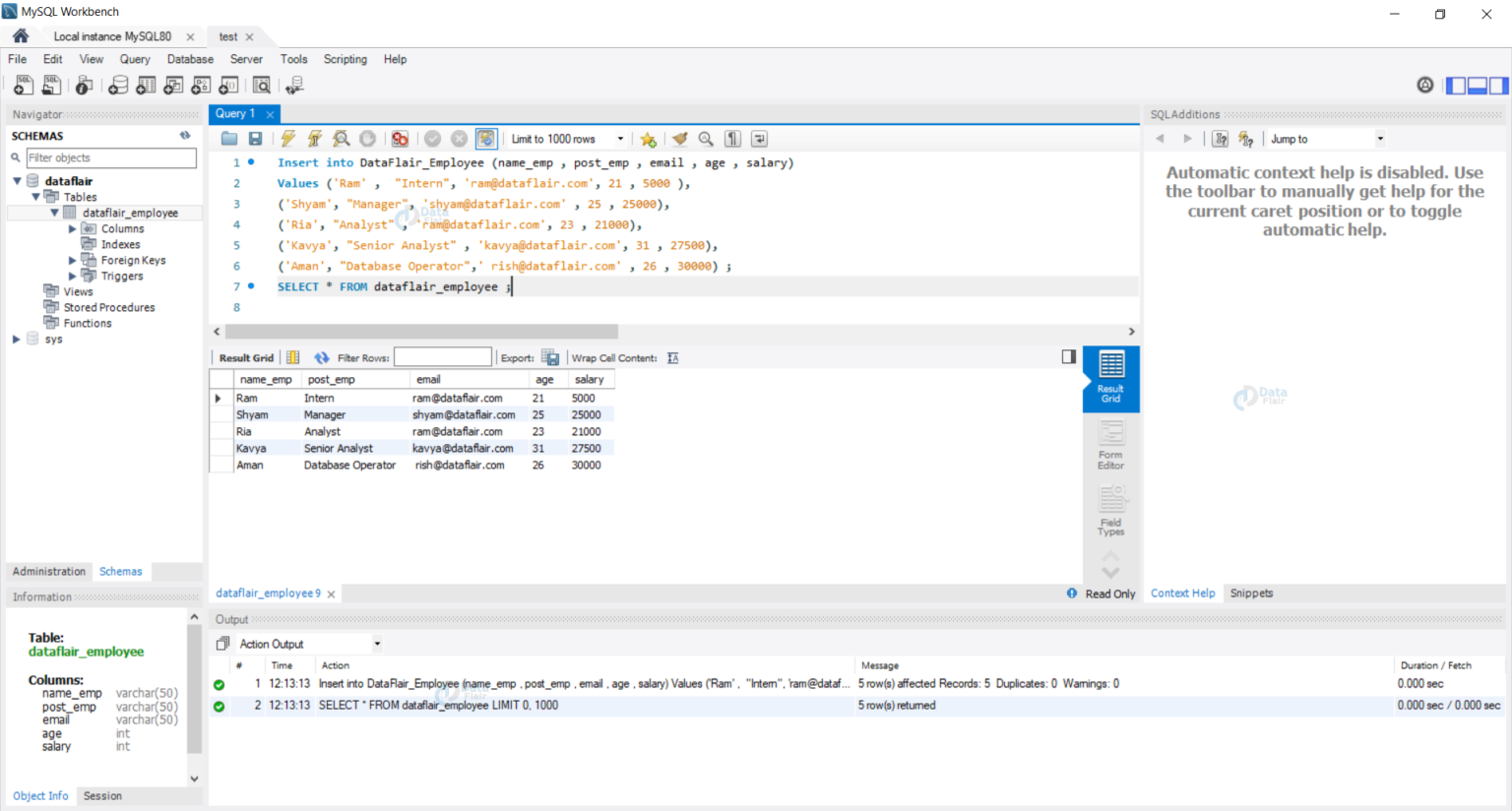1512x811 pixels.
Task: Toggle word wrap in SQL editor
Action: [759, 139]
